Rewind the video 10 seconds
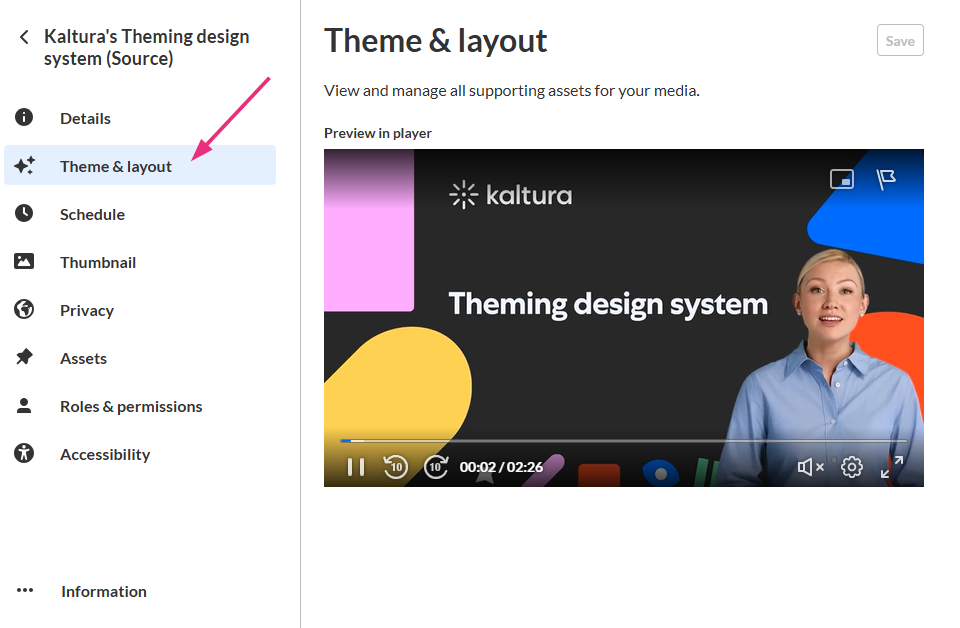The width and height of the screenshot is (960, 628). [x=396, y=467]
